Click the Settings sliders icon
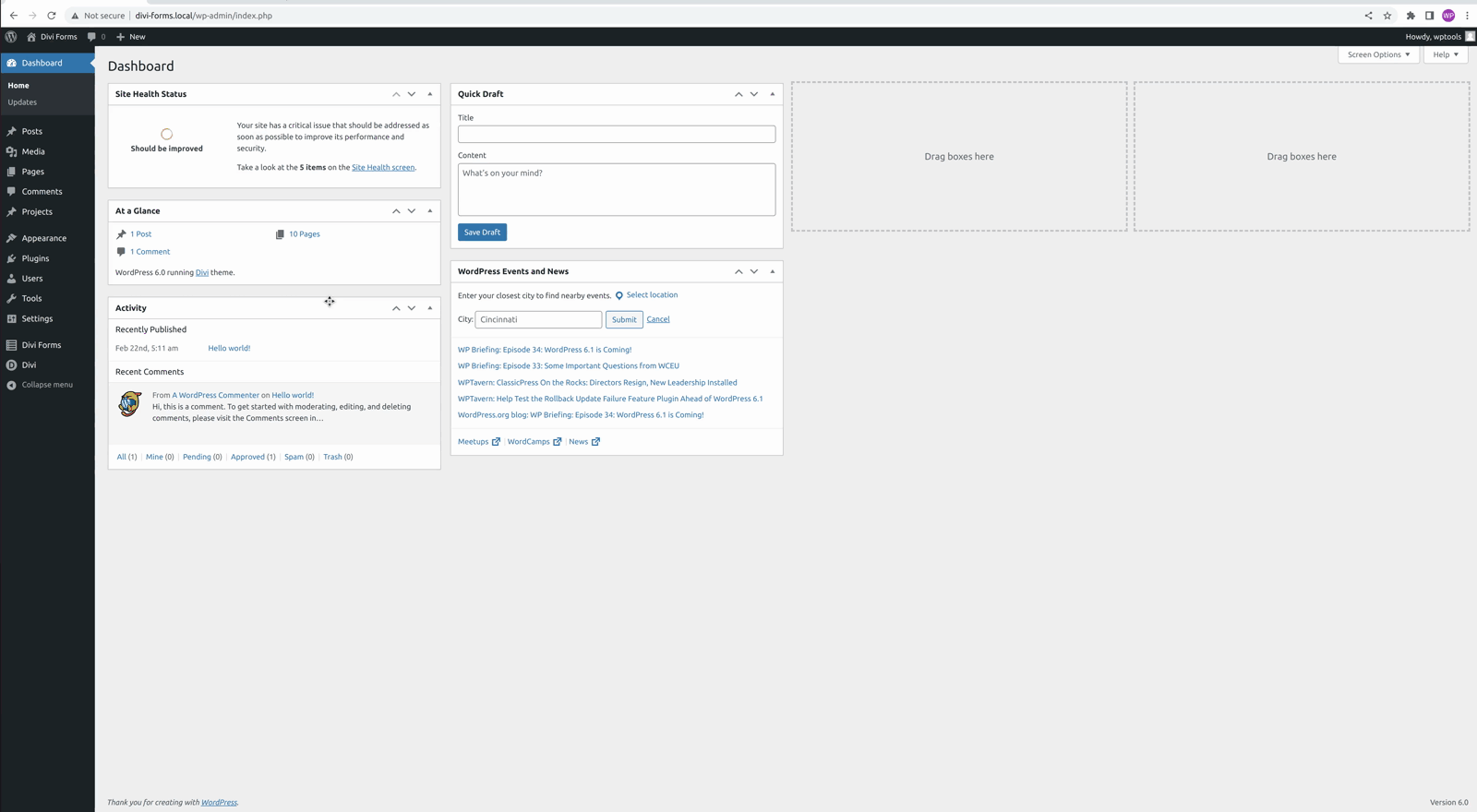The width and height of the screenshot is (1477, 812). [x=11, y=318]
